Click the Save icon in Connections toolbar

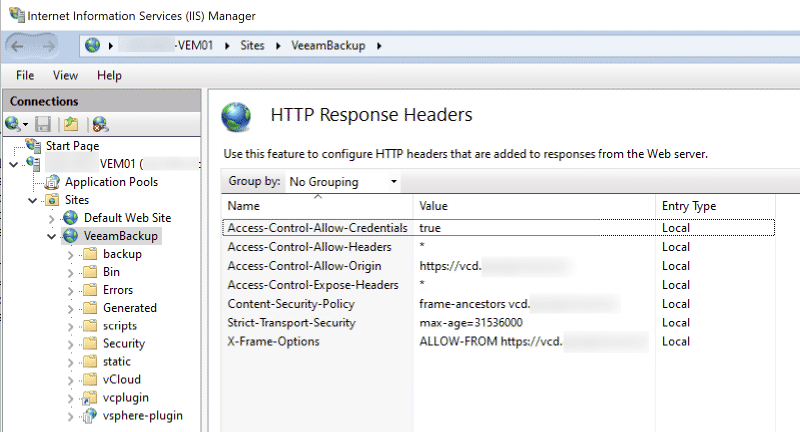[x=43, y=124]
